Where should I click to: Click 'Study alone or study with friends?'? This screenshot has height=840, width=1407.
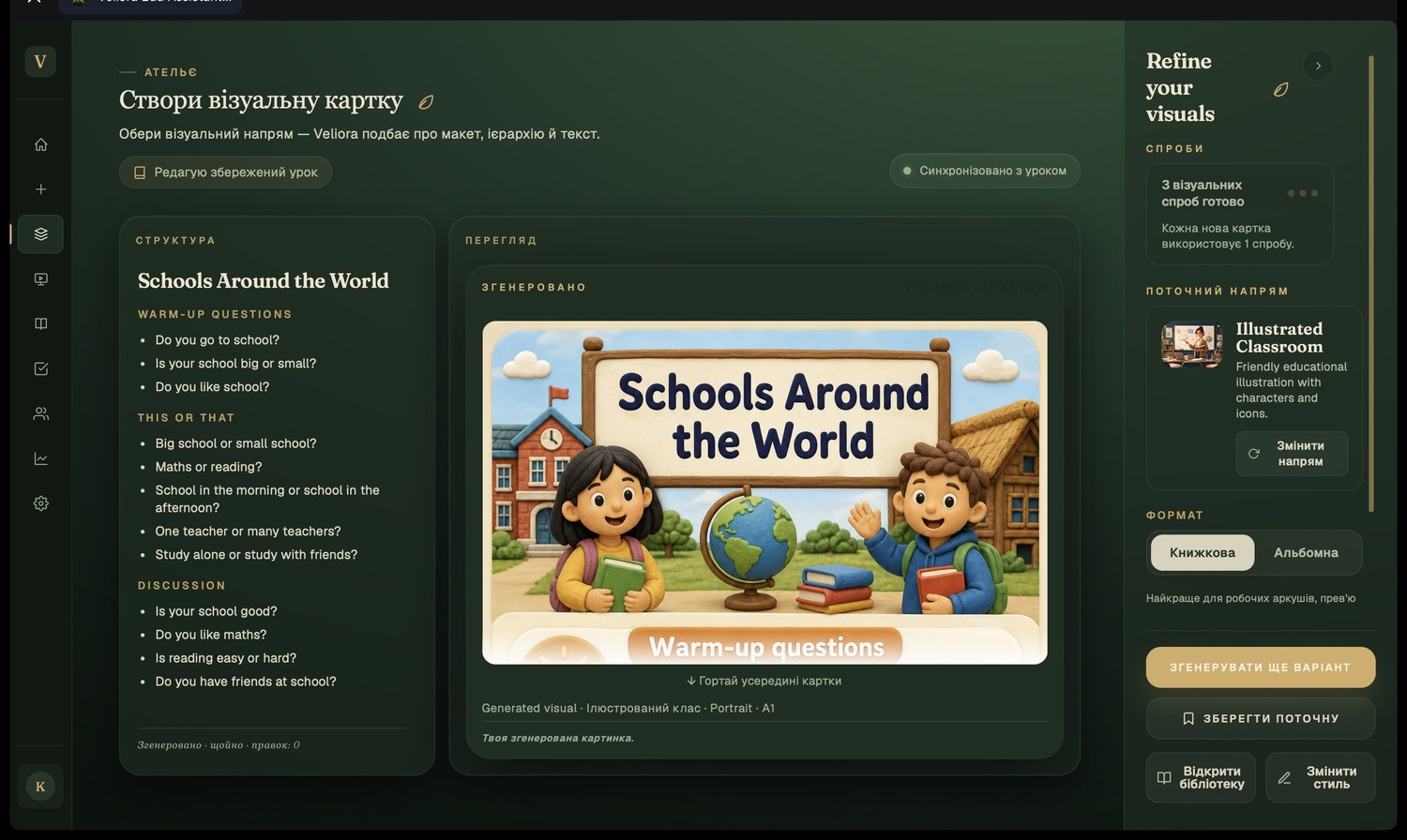256,555
